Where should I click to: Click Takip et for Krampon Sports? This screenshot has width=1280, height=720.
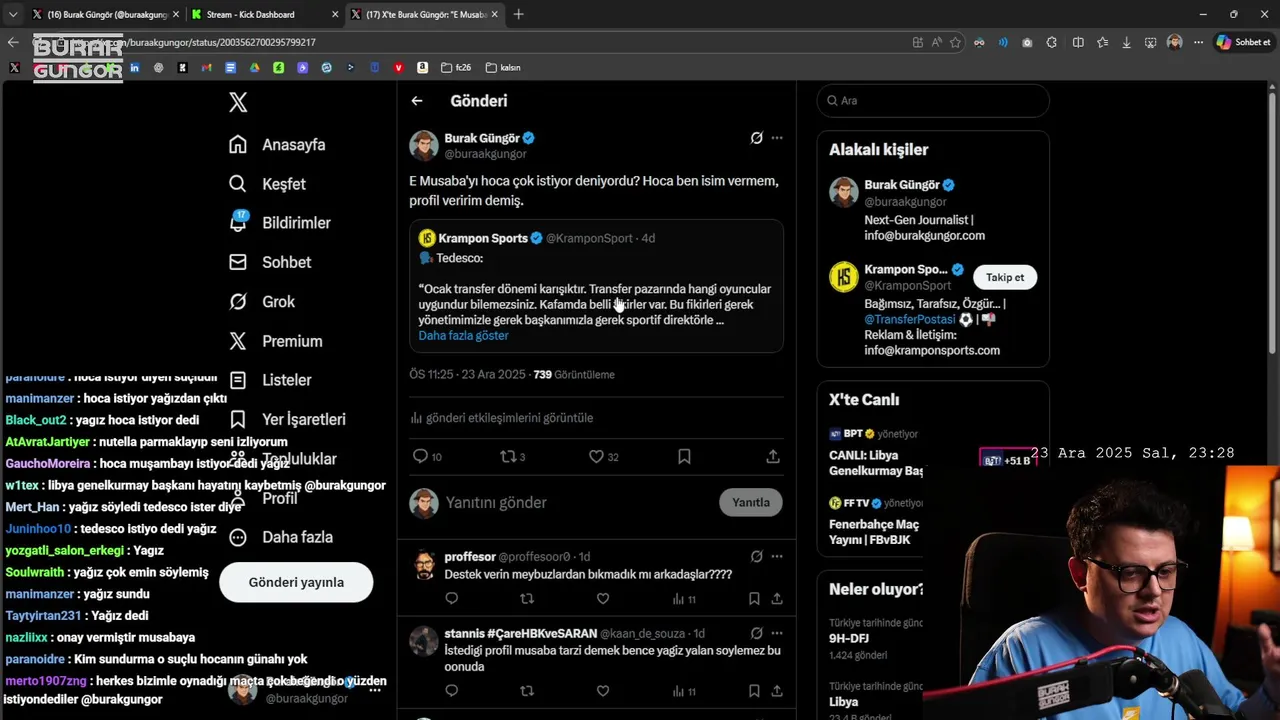click(1005, 277)
